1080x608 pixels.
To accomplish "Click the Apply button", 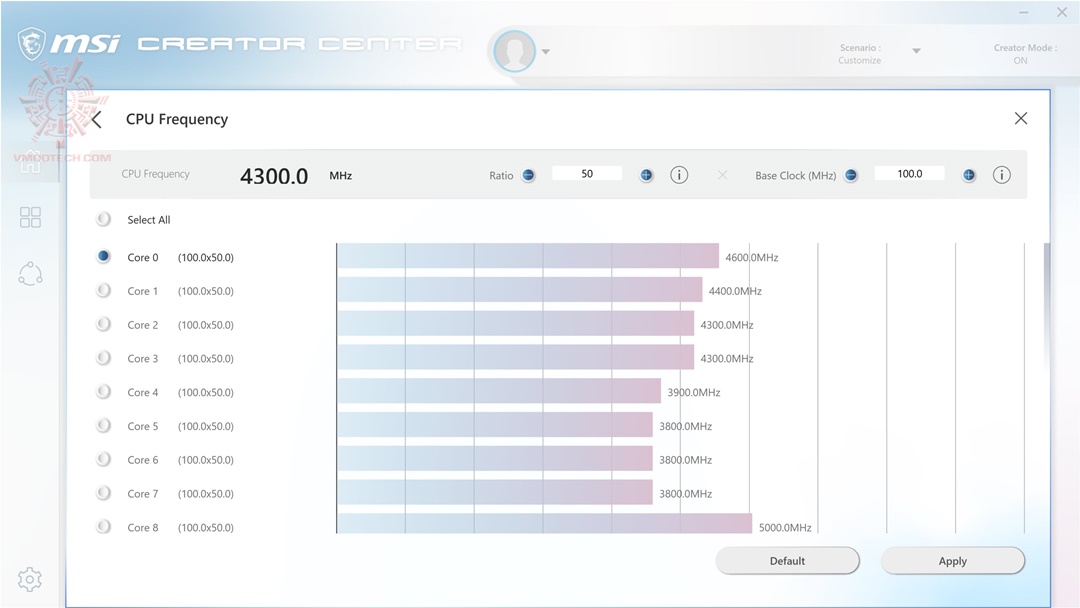I will (953, 560).
